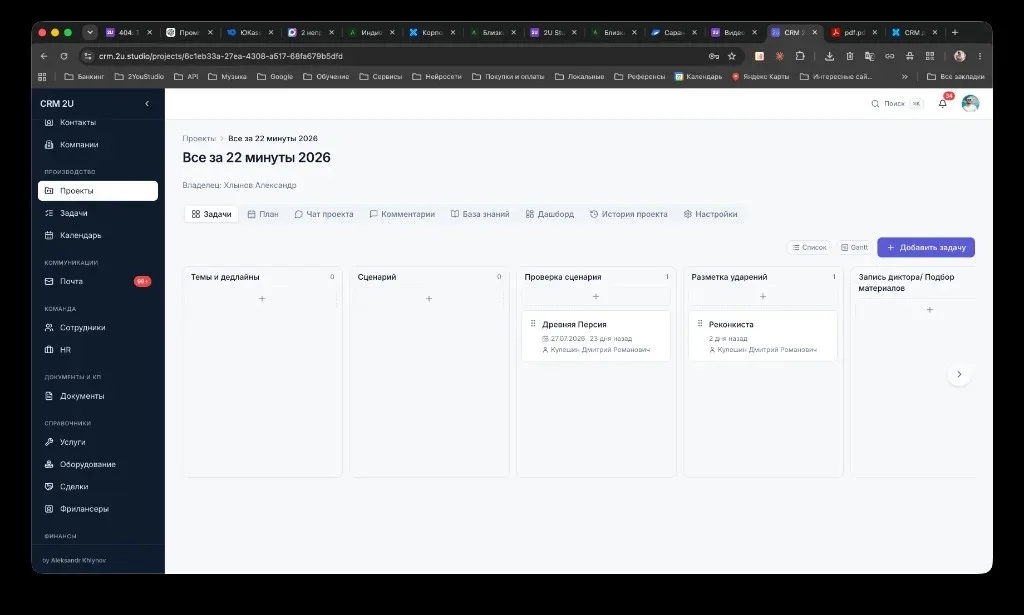This screenshot has width=1024, height=615.
Task: Open 2YouStudio bookmarks folder
Action: 139,76
